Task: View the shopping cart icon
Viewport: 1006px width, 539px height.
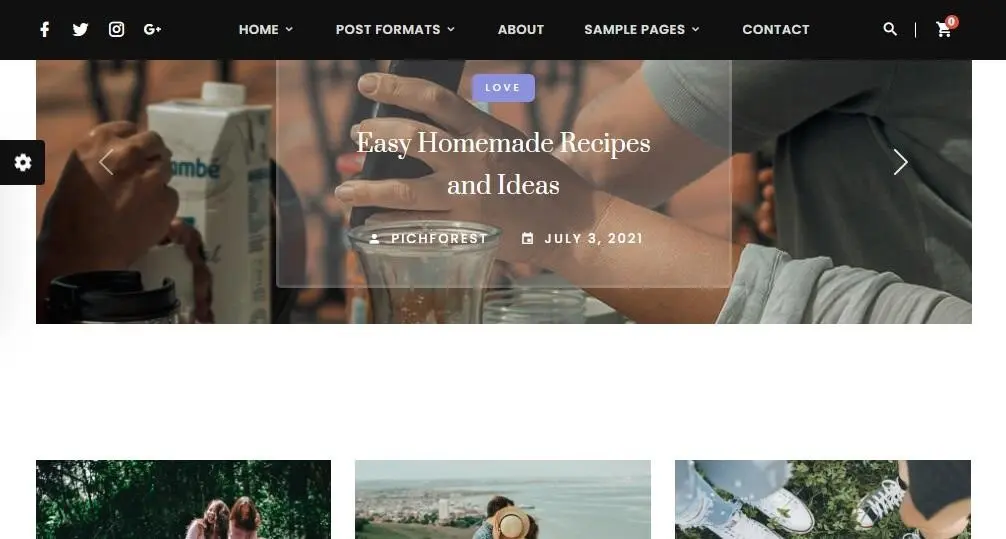Action: (x=944, y=29)
